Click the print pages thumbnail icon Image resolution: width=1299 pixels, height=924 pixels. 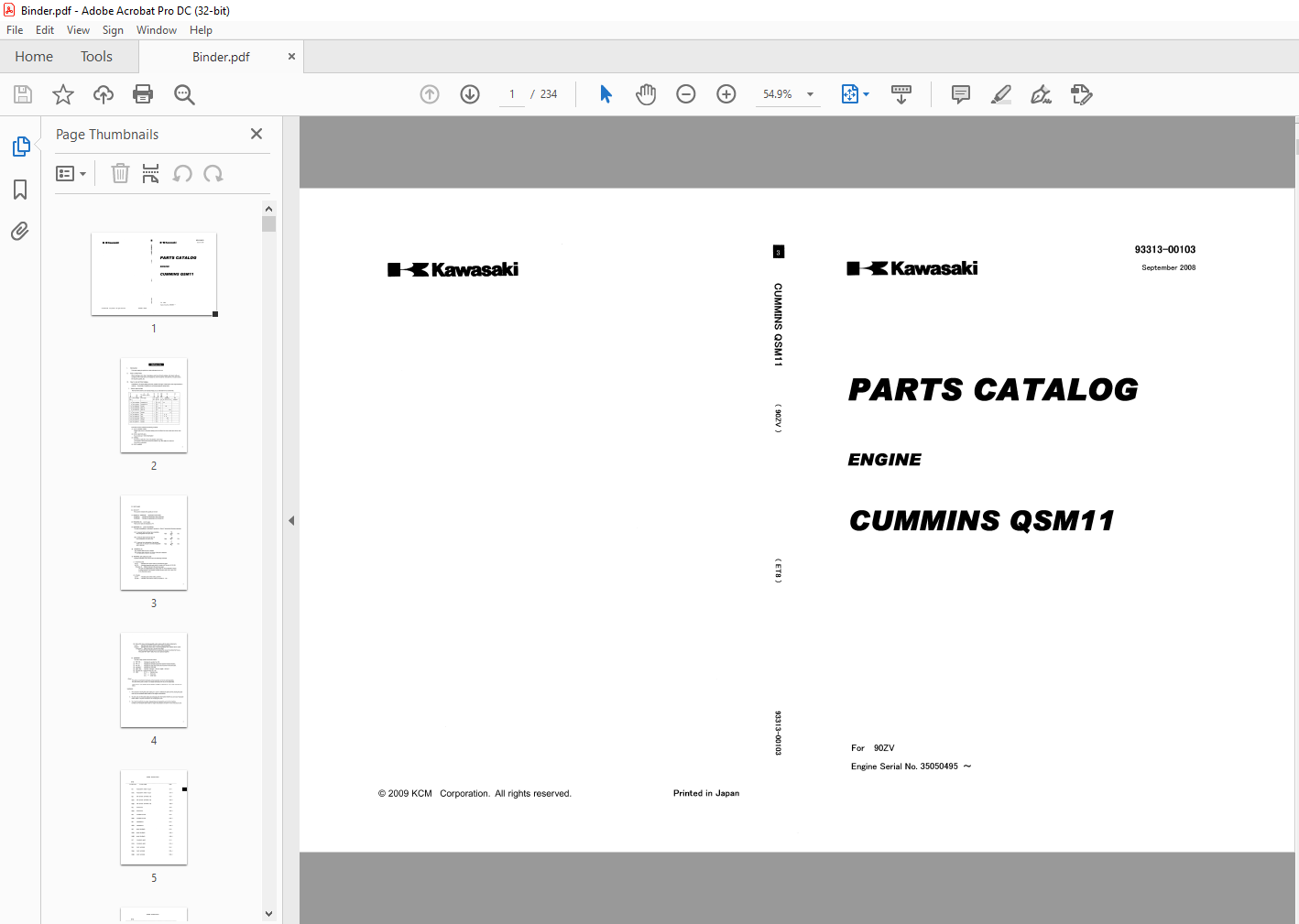coord(151,173)
